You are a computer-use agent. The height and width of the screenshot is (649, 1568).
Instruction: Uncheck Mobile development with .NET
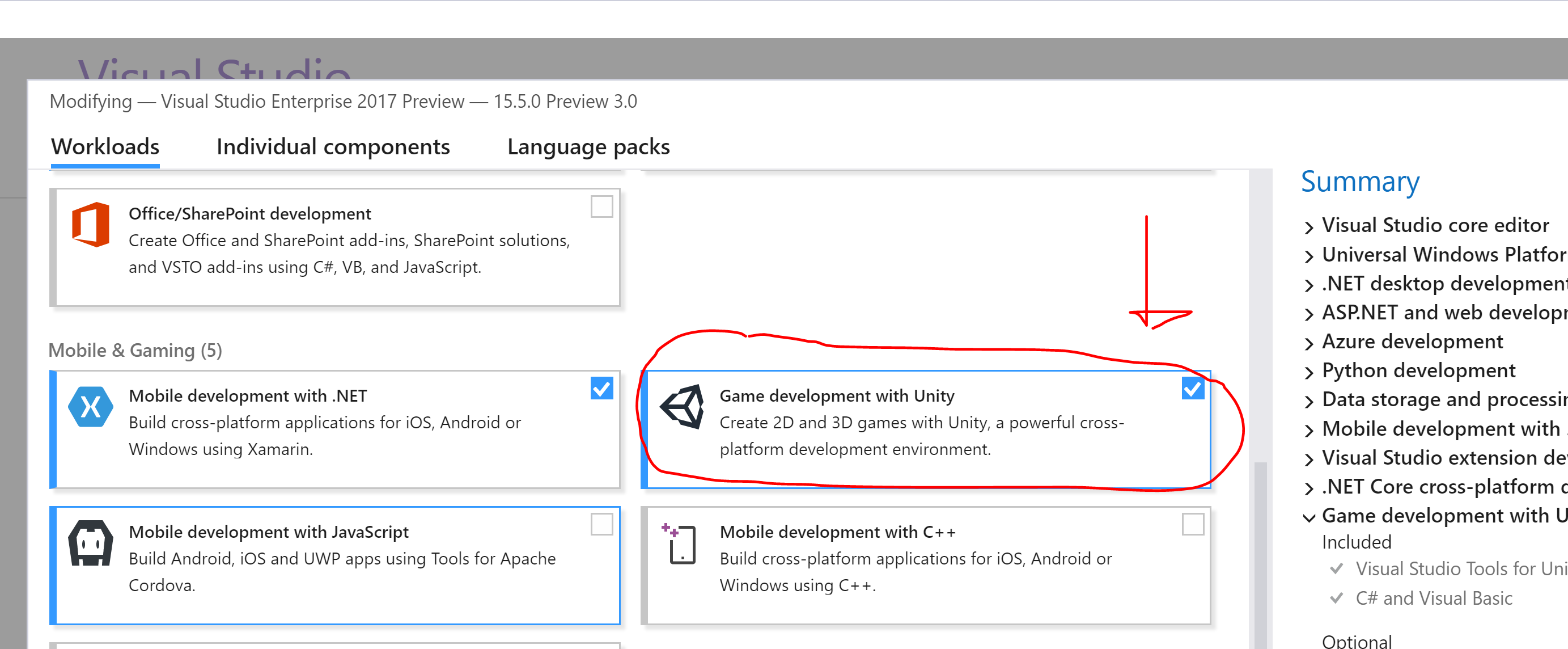(601, 388)
